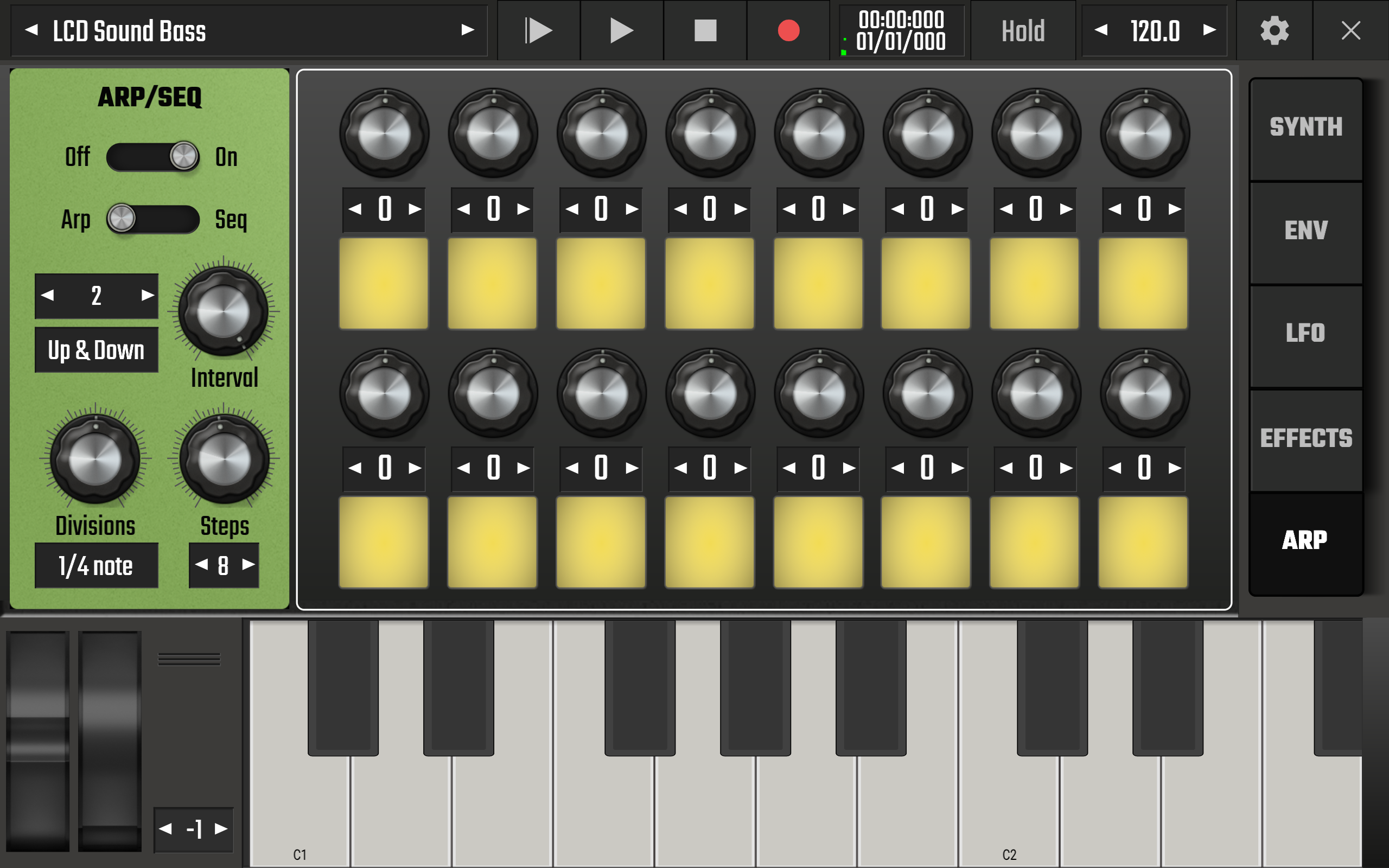Select next preset after LCD Sound Bass
Screen dimensions: 1389x868
(x=467, y=30)
